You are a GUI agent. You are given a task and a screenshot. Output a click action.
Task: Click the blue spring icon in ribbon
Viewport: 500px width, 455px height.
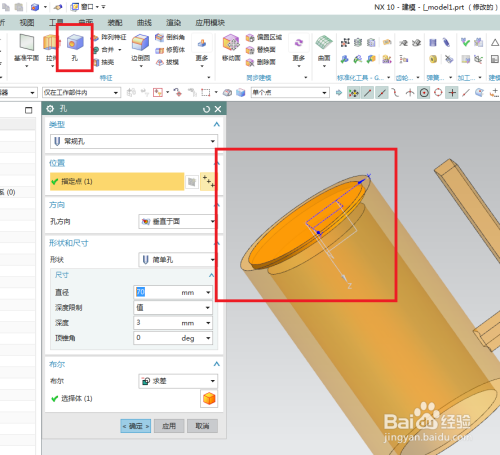(433, 43)
